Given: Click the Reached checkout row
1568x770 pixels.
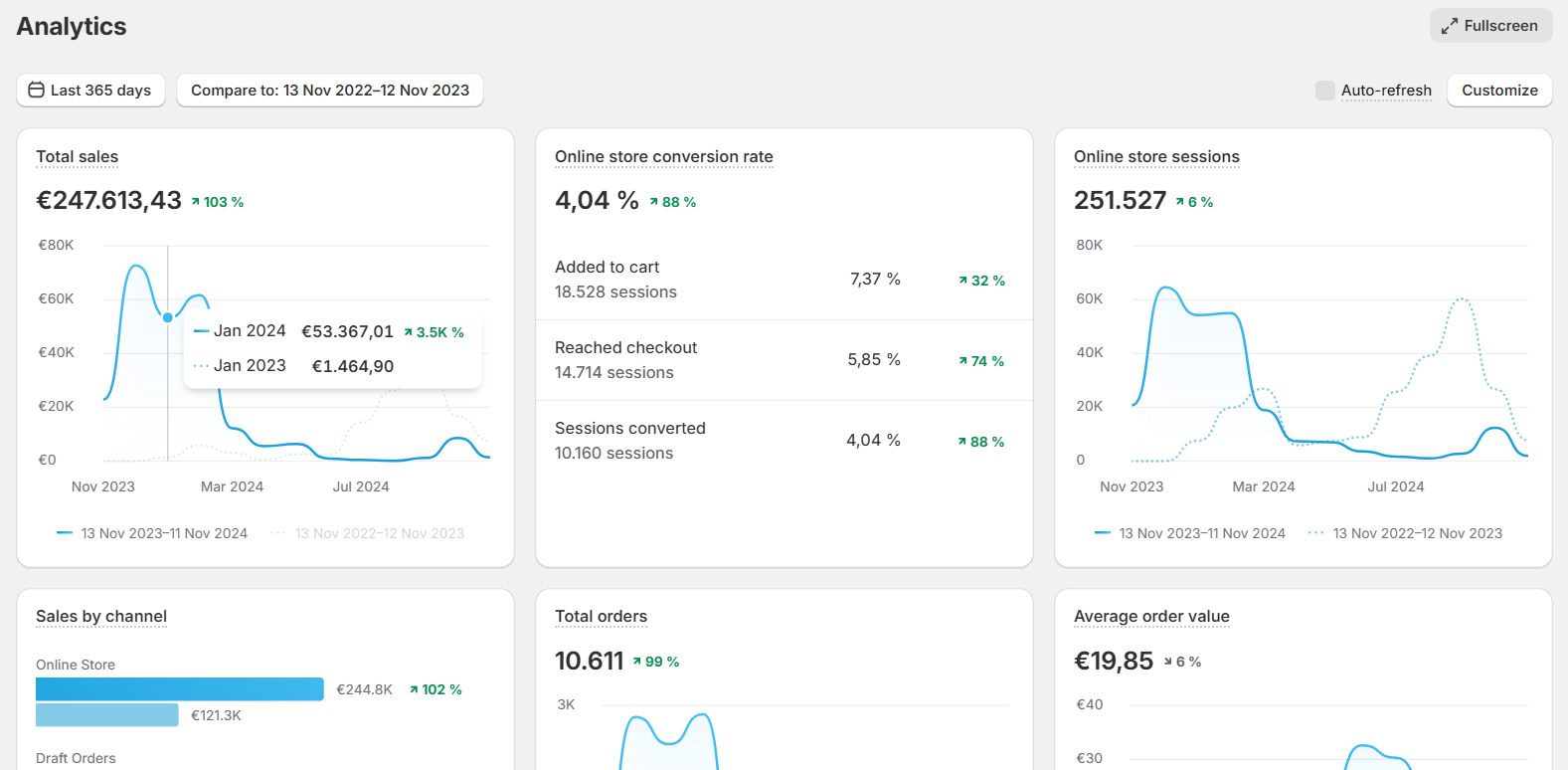Looking at the screenshot, I should [x=784, y=360].
